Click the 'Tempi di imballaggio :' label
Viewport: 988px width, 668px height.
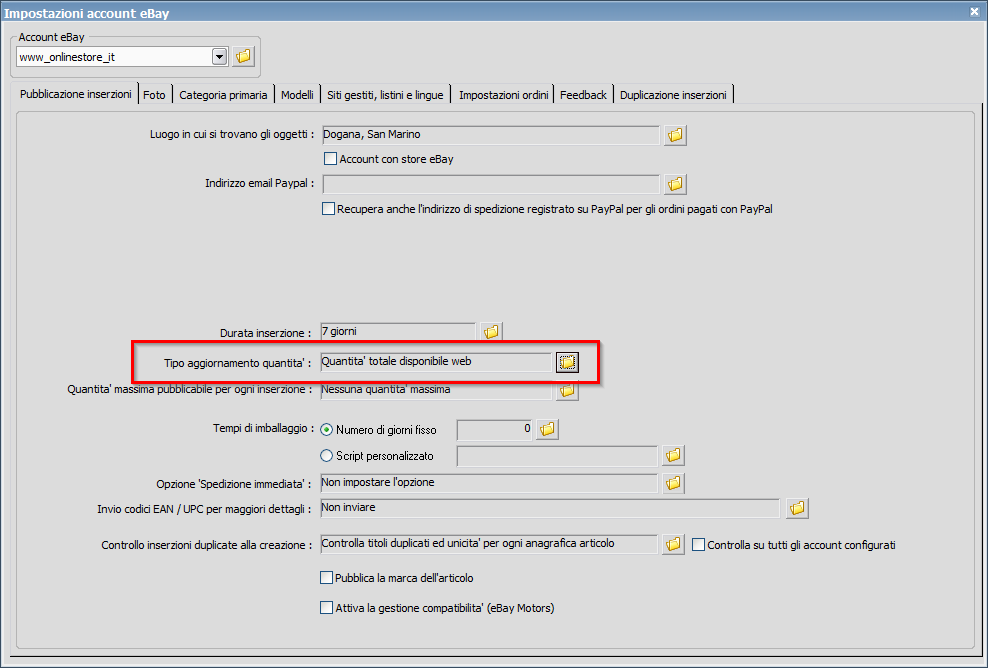(x=263, y=429)
